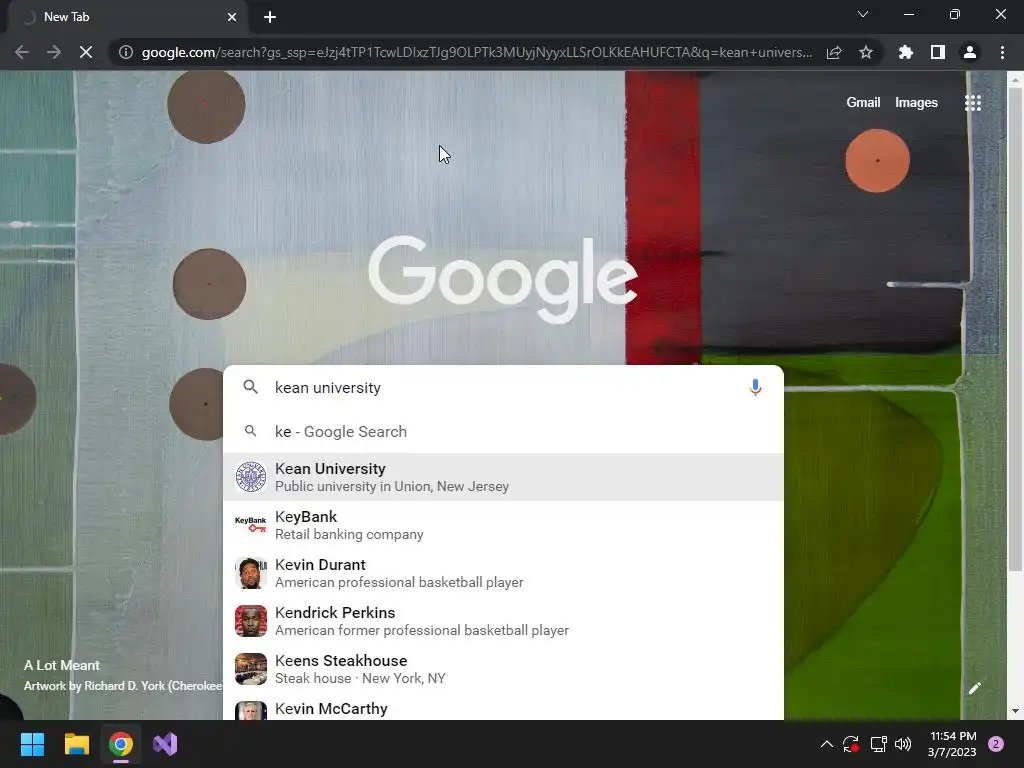Click Chrome icon in taskbar
Viewport: 1024px width, 768px height.
(x=121, y=744)
